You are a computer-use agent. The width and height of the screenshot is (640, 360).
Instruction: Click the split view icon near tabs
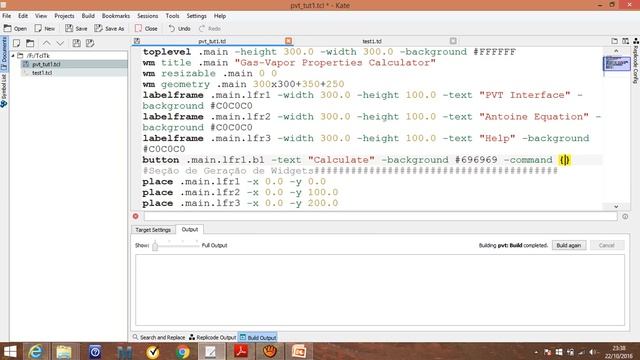click(x=625, y=41)
